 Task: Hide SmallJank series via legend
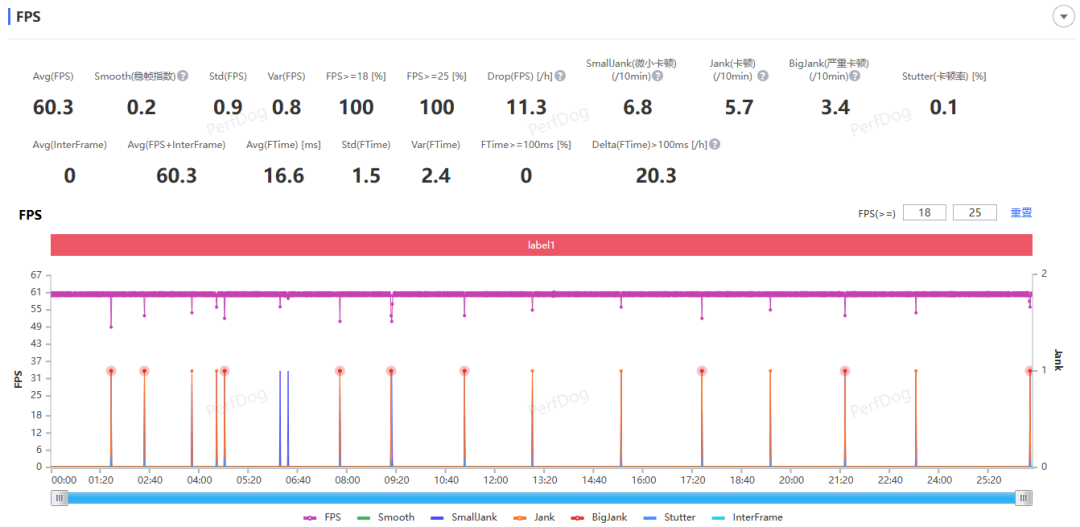tap(463, 517)
